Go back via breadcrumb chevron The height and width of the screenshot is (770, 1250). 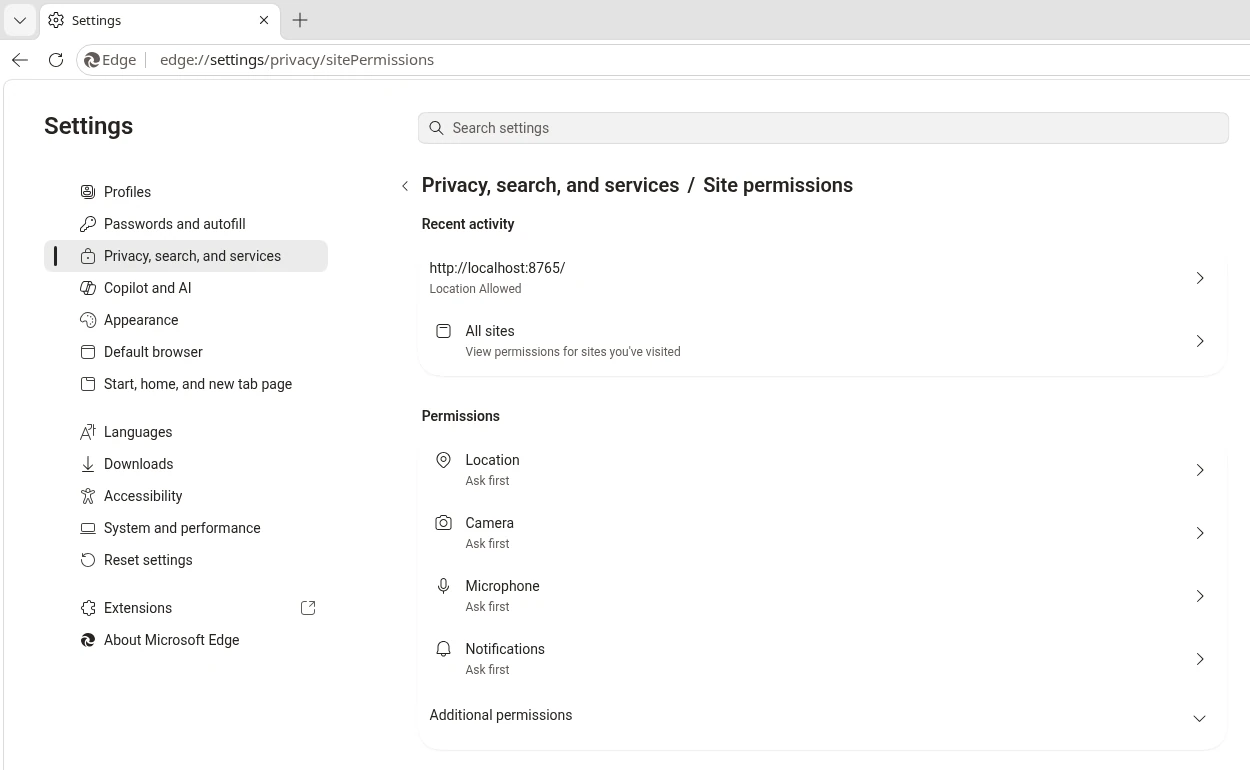pos(405,186)
